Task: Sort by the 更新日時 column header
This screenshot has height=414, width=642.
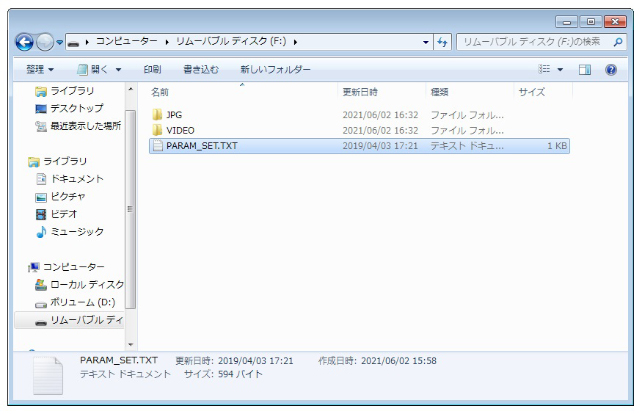Action: (359, 92)
